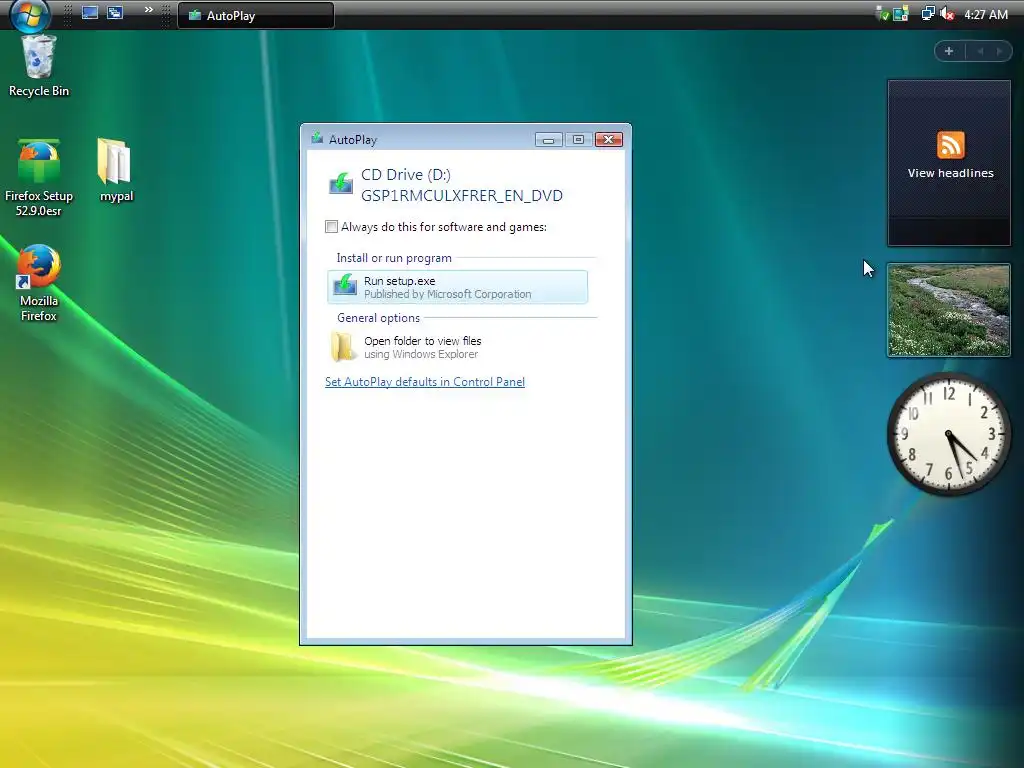Select Mozilla Firefox shortcut on desktop

click(x=39, y=283)
